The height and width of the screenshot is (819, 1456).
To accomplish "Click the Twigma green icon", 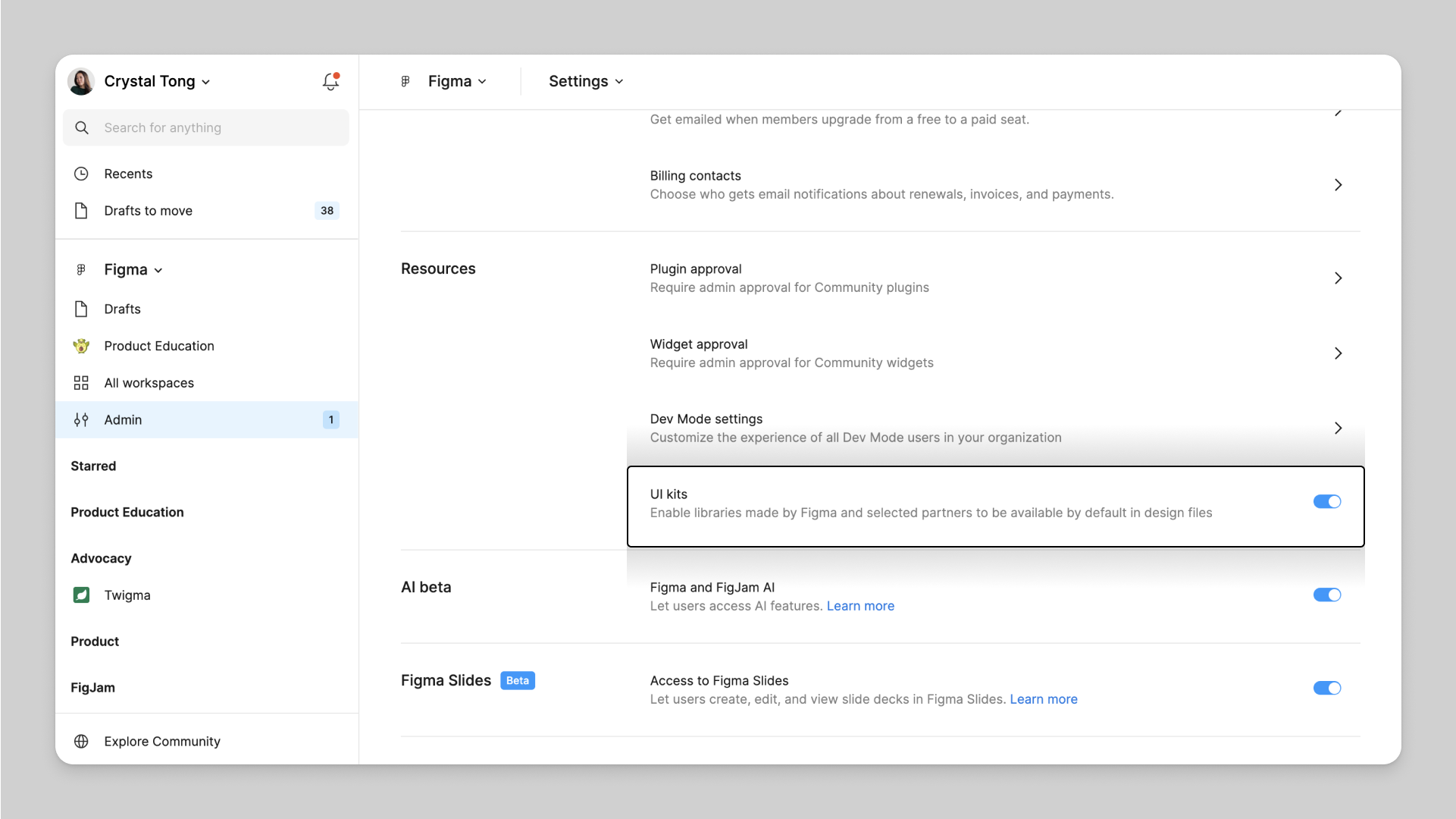I will tap(81, 595).
